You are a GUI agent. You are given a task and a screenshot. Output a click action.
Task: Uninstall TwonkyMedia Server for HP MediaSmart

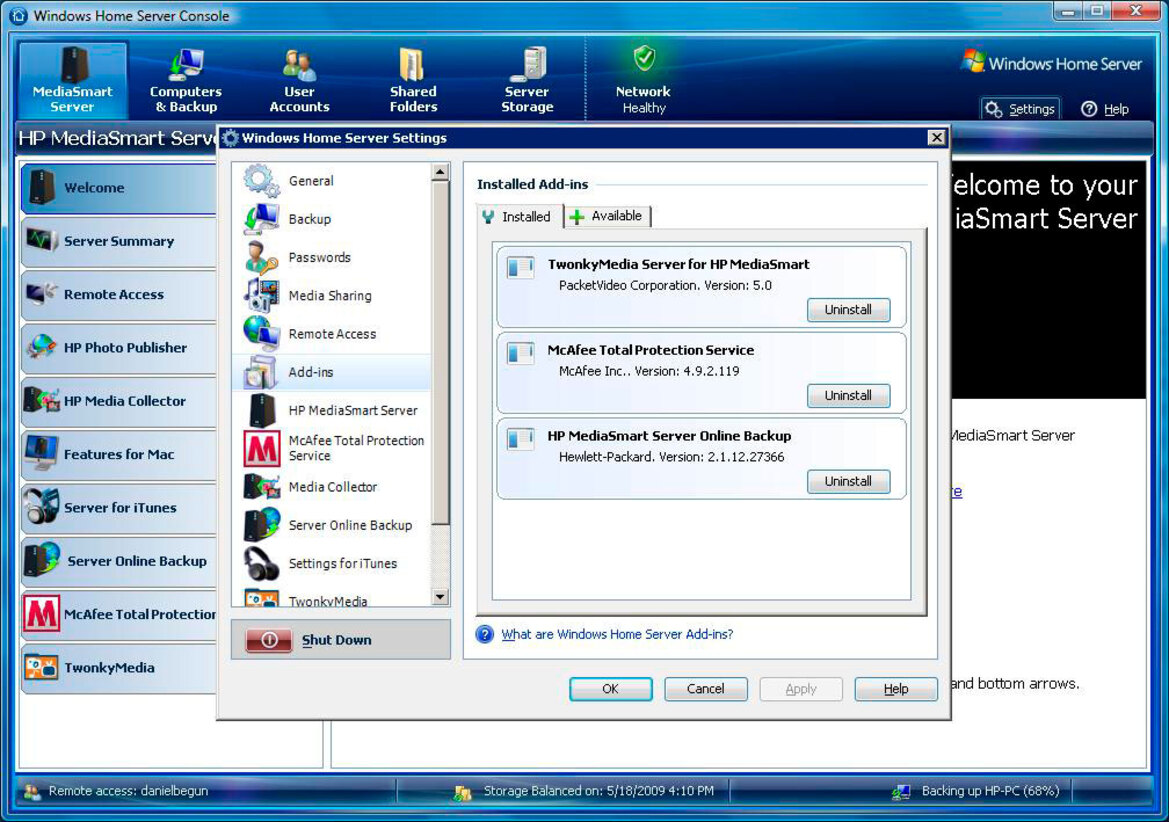click(x=848, y=309)
